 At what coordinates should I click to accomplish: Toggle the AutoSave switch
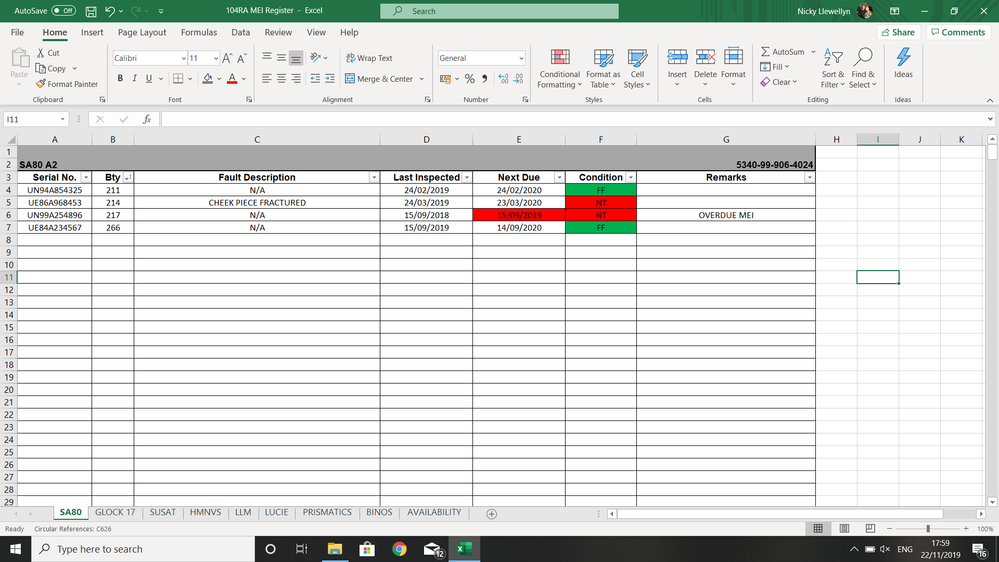tap(63, 11)
